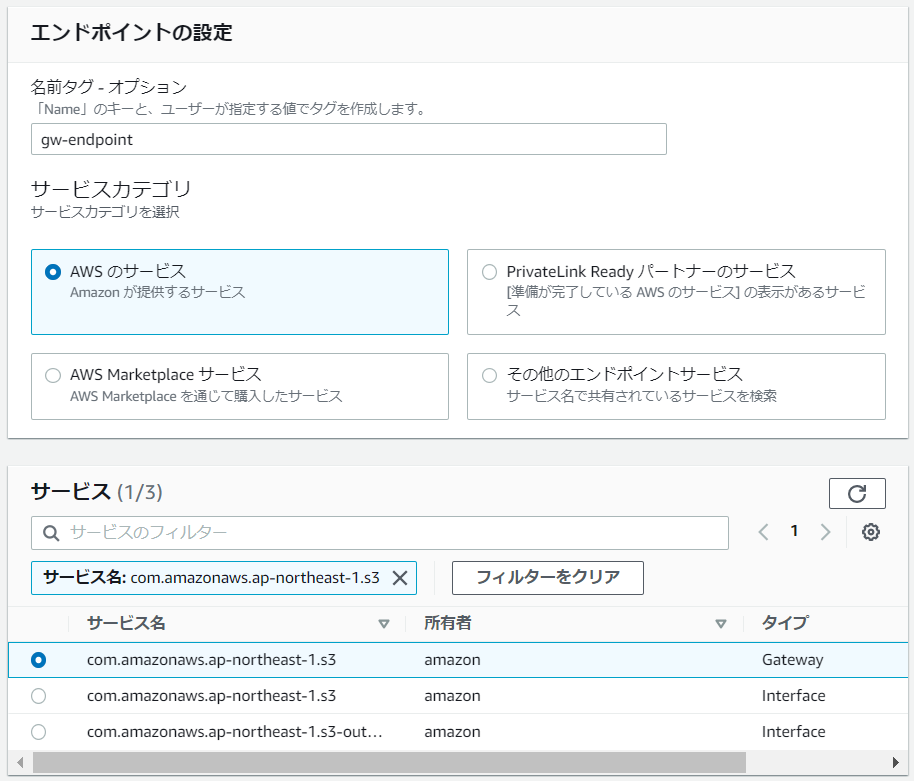This screenshot has width=914, height=781.
Task: Click the horizontal scrollbar right arrow
Action: 896,762
